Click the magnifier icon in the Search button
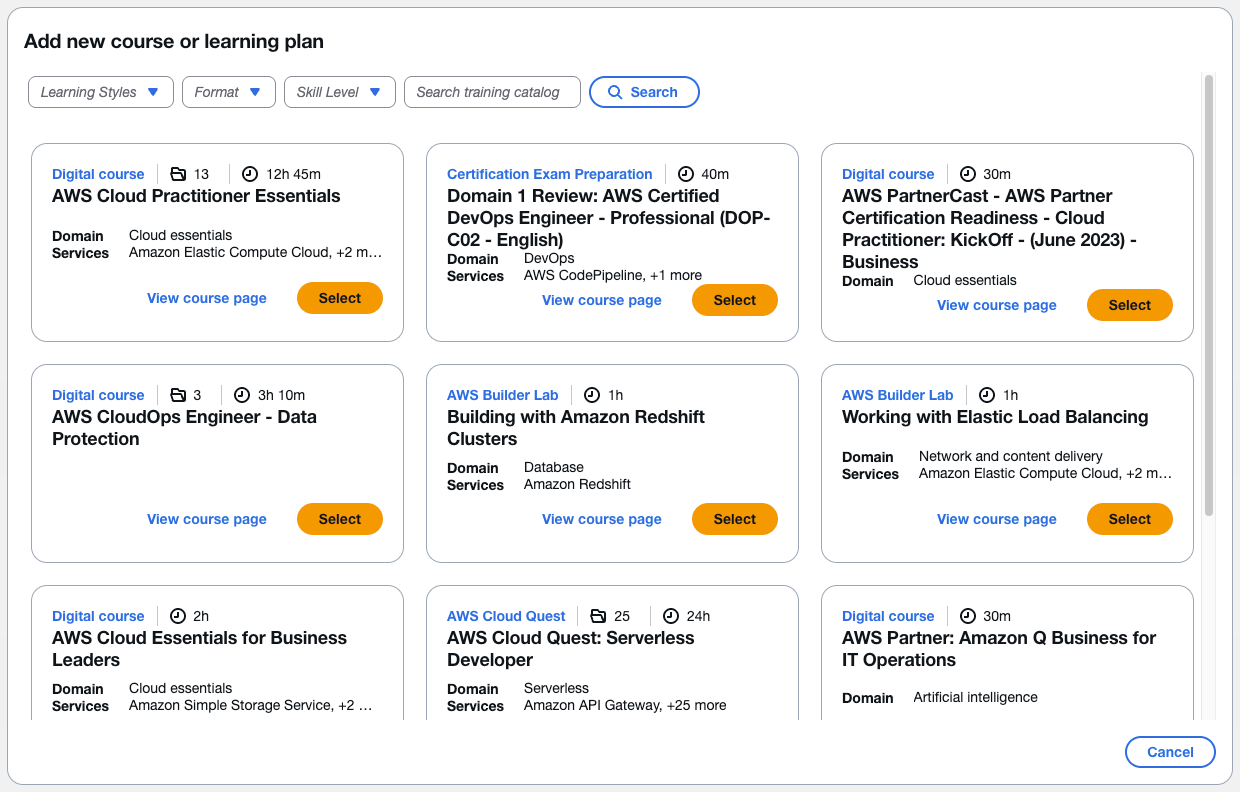Image resolution: width=1240 pixels, height=792 pixels. pos(615,92)
